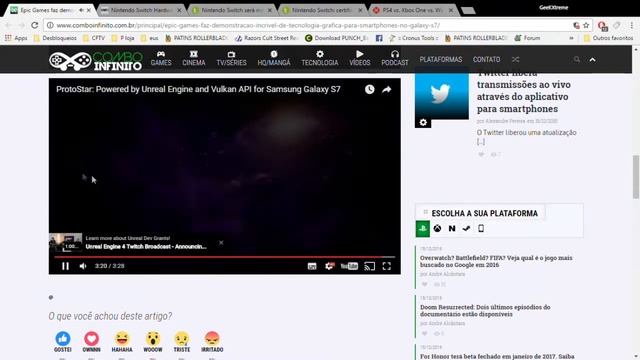
Task: Open Outros favoritos folder
Action: pyautogui.click(x=608, y=38)
